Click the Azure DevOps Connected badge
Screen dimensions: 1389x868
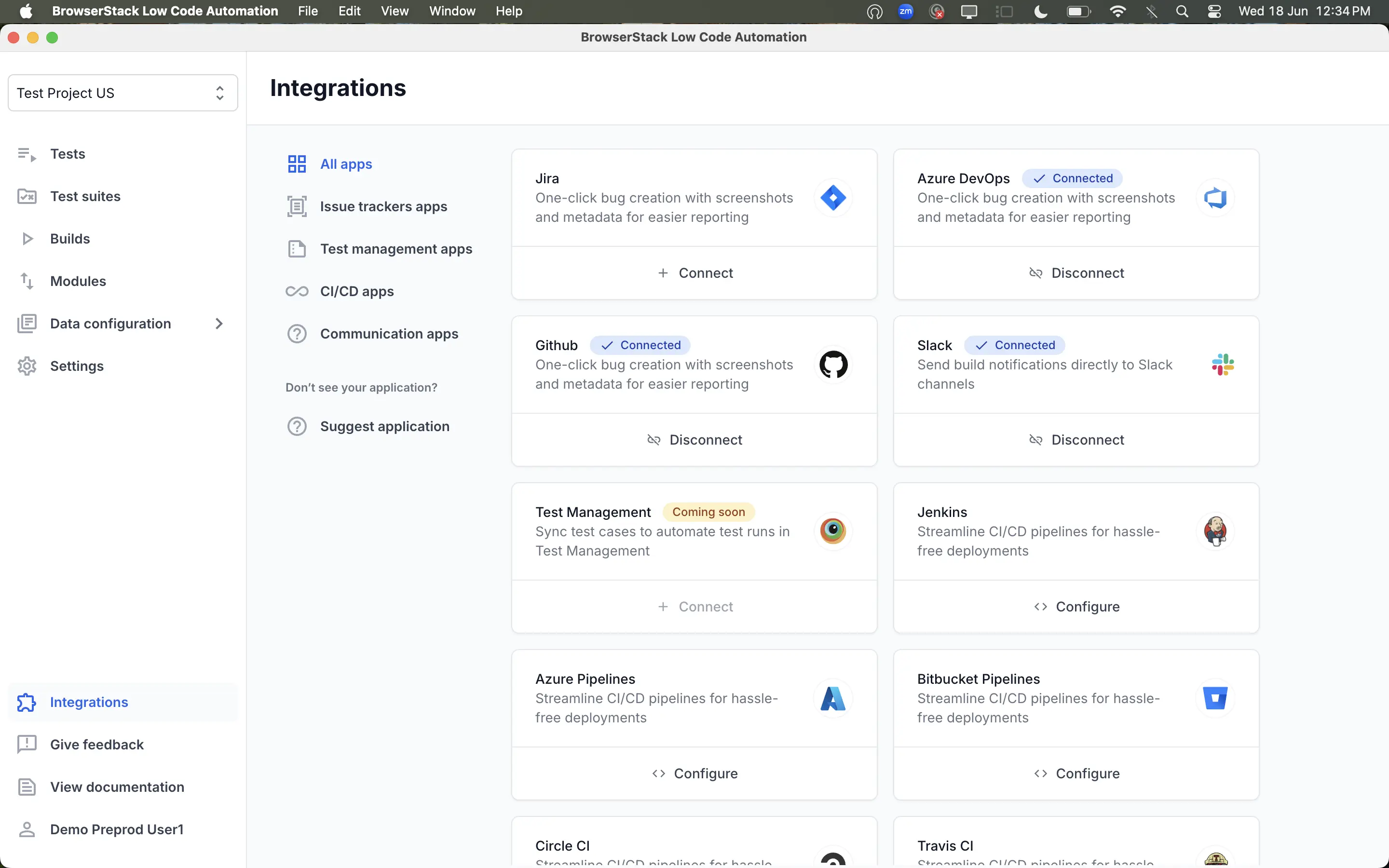click(x=1072, y=178)
